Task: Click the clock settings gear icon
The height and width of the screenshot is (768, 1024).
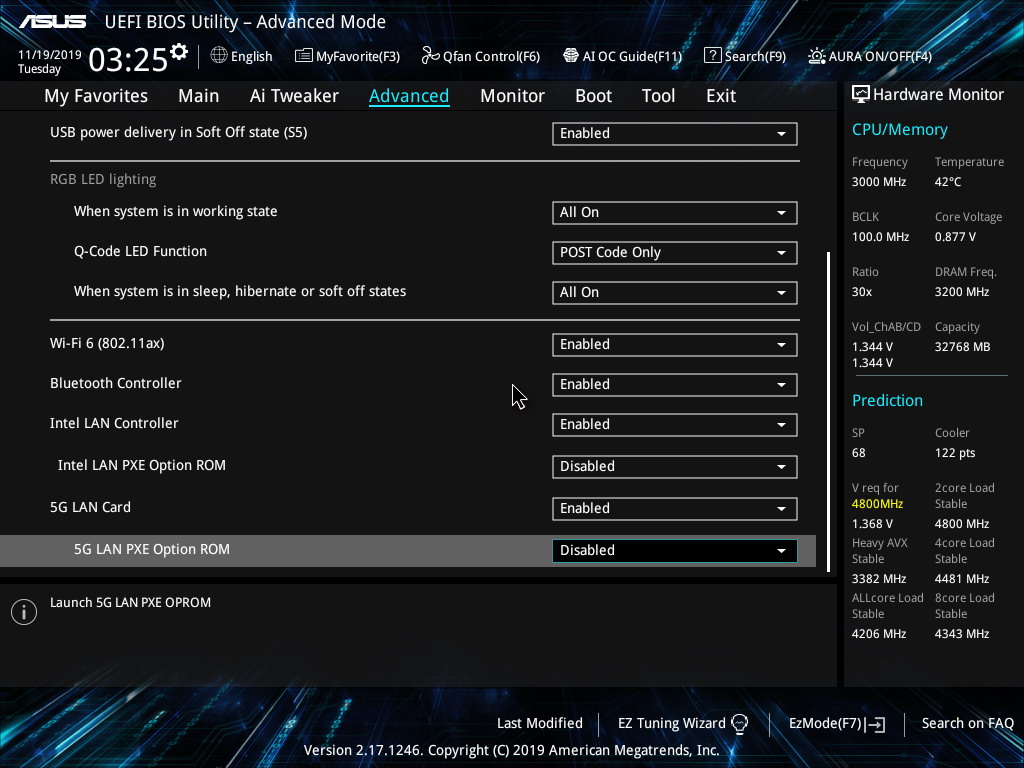Action: [179, 51]
